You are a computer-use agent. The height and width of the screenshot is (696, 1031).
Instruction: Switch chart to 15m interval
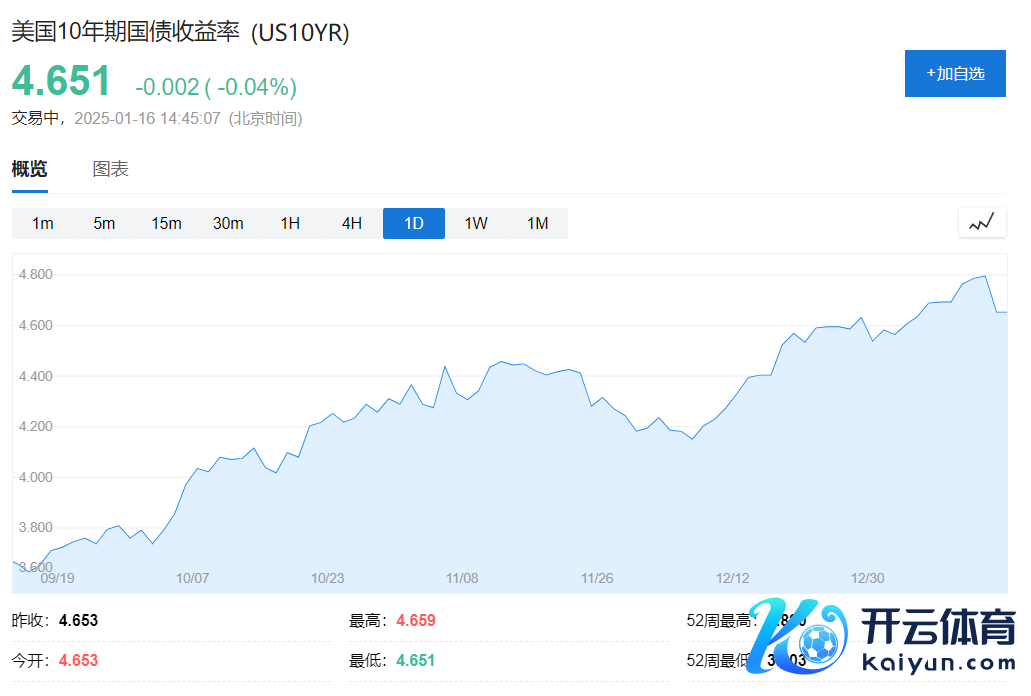pos(166,223)
